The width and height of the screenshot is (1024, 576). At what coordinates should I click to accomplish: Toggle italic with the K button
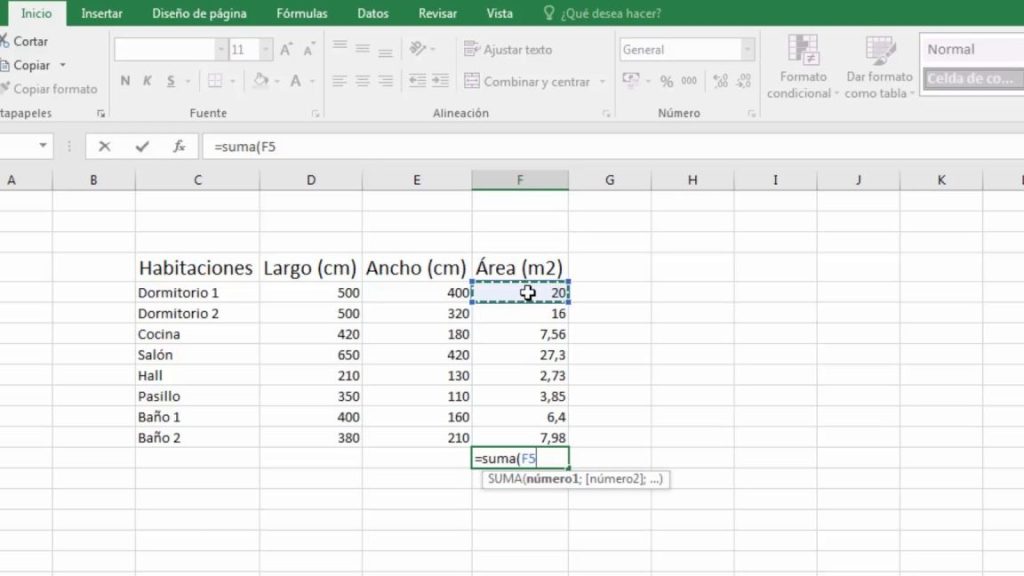tap(148, 81)
